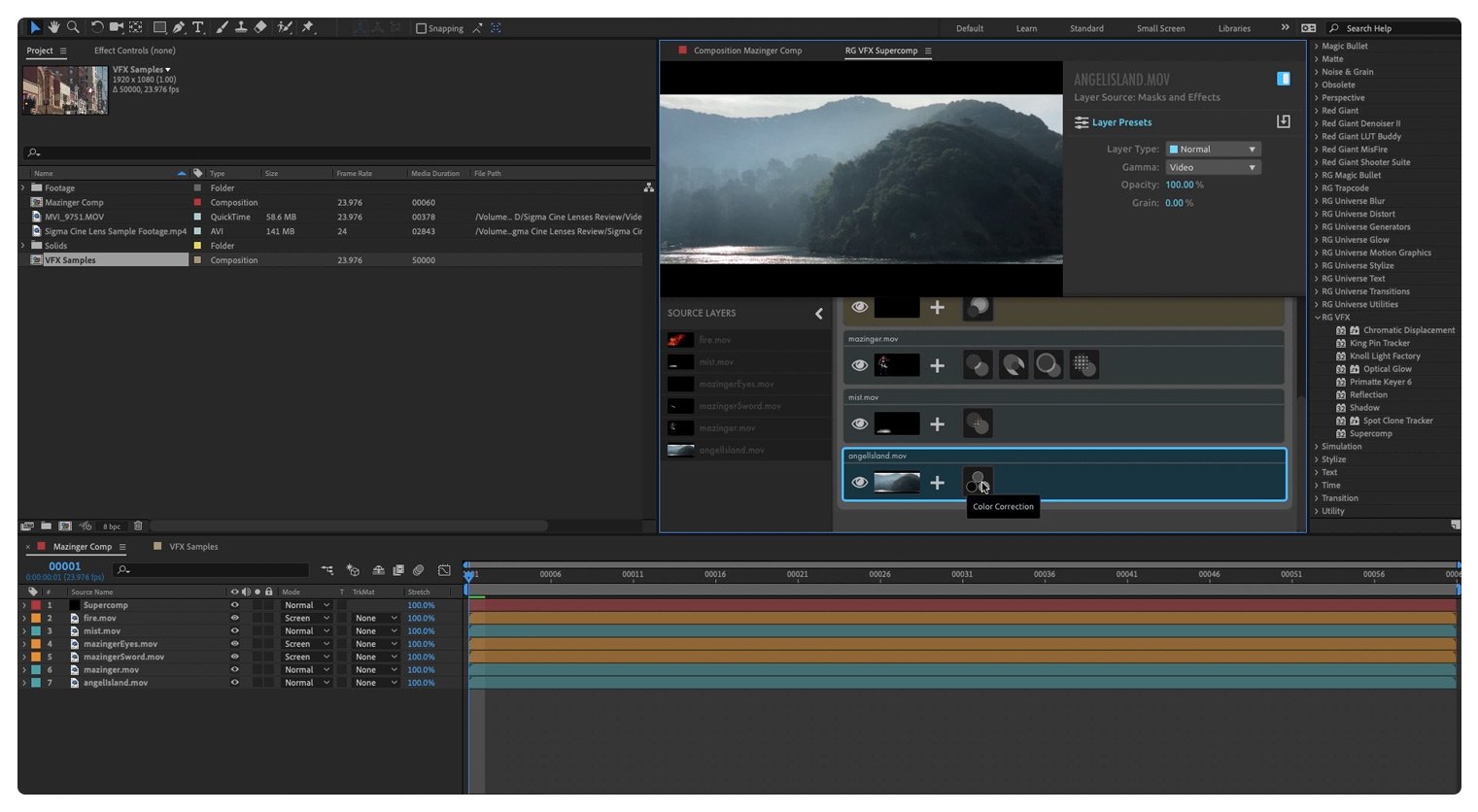
Task: Select the Puppet Pin tool
Action: [308, 27]
